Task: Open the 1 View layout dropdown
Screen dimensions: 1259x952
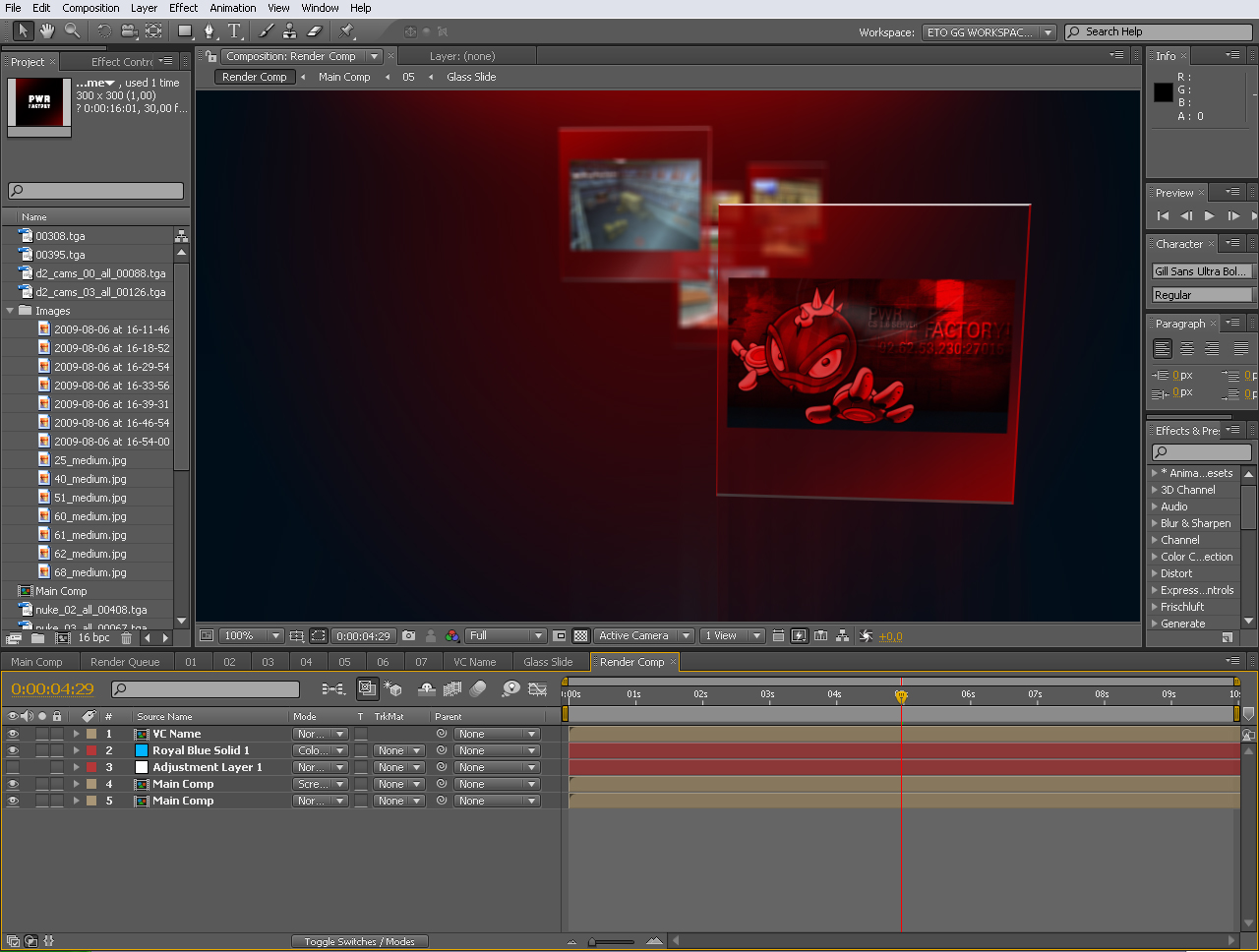Action: coord(733,636)
